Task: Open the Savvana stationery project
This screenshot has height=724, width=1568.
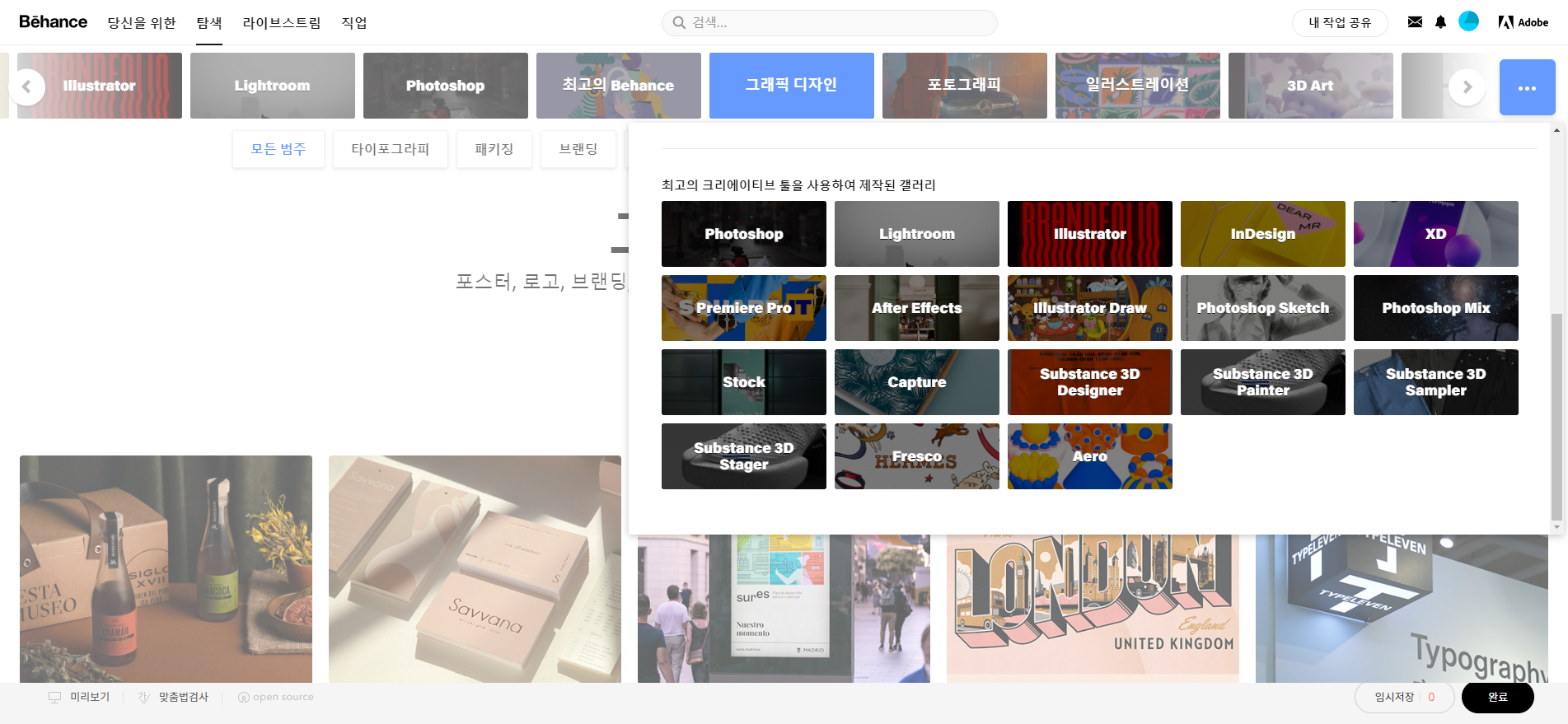Action: click(x=475, y=569)
